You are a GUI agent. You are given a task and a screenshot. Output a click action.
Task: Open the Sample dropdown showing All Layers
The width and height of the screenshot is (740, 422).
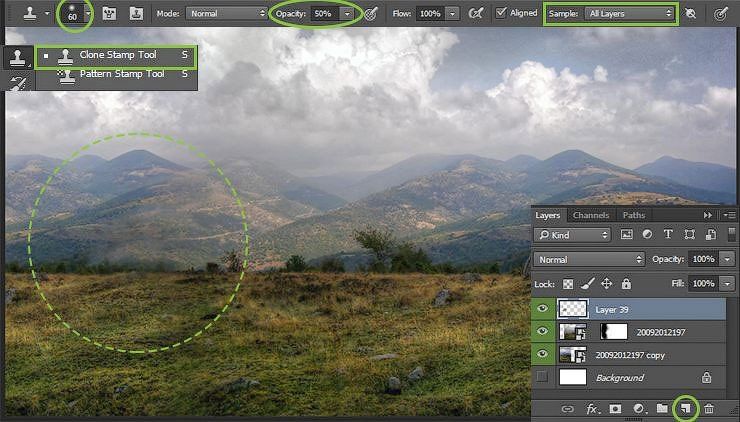click(x=630, y=14)
